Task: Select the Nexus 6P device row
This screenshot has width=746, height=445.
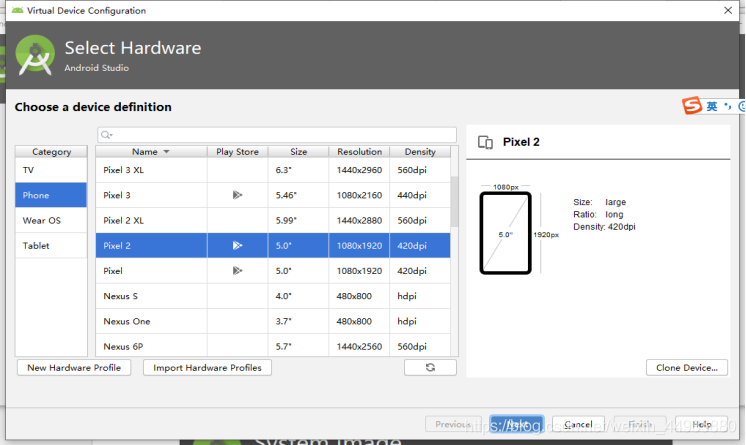Action: [x=273, y=346]
